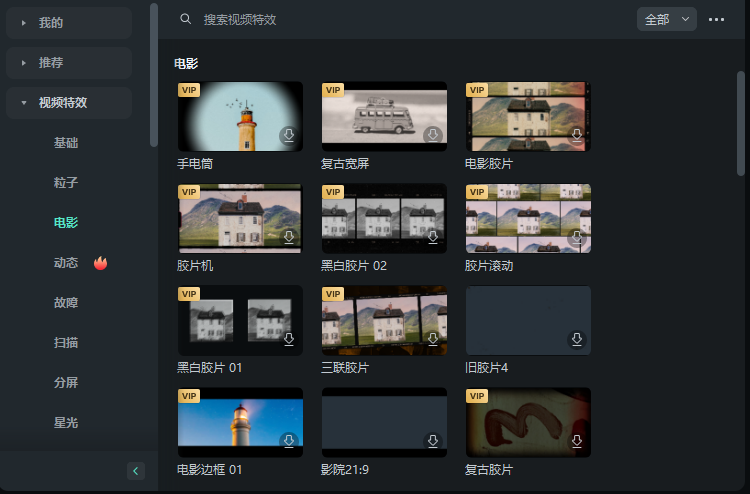Screen dimensions: 750x494
Task: Select the 电影 category in the sidebar
Action: [x=66, y=222]
